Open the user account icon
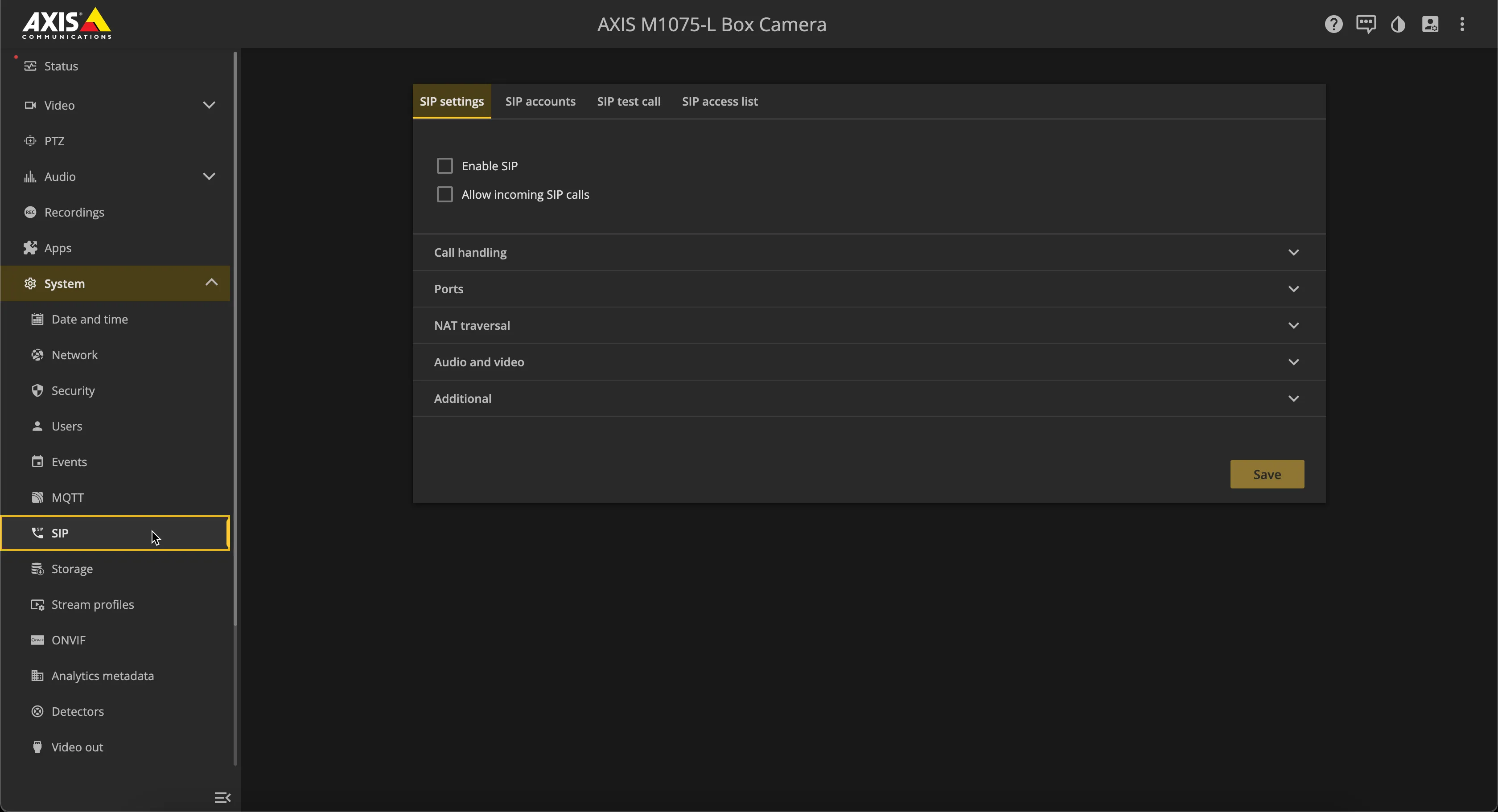The image size is (1498, 812). coord(1430,25)
